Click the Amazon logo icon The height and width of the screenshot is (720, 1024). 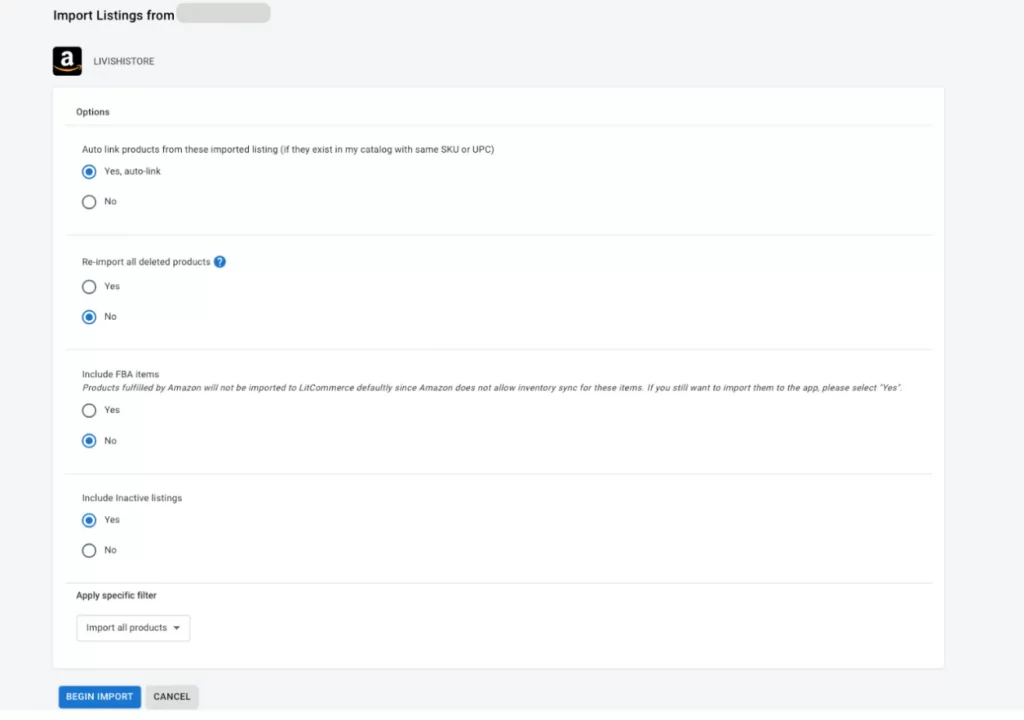(67, 61)
